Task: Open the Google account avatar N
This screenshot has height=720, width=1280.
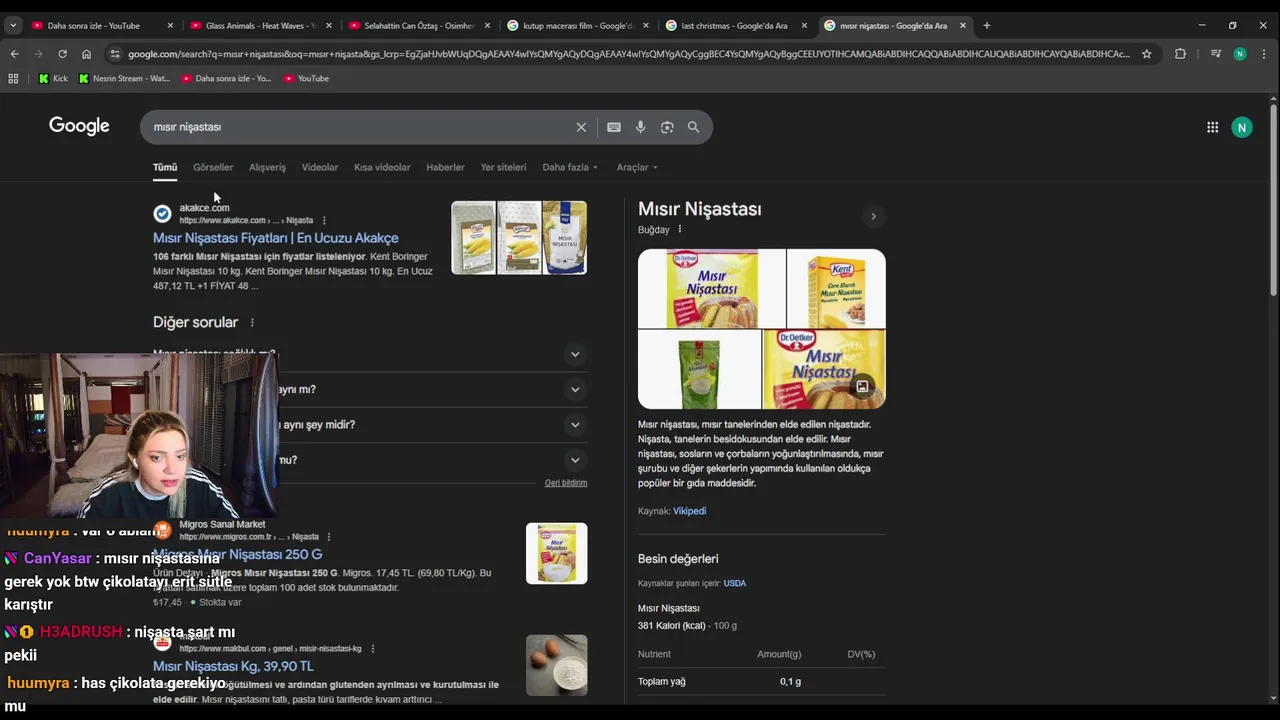Action: [1242, 127]
